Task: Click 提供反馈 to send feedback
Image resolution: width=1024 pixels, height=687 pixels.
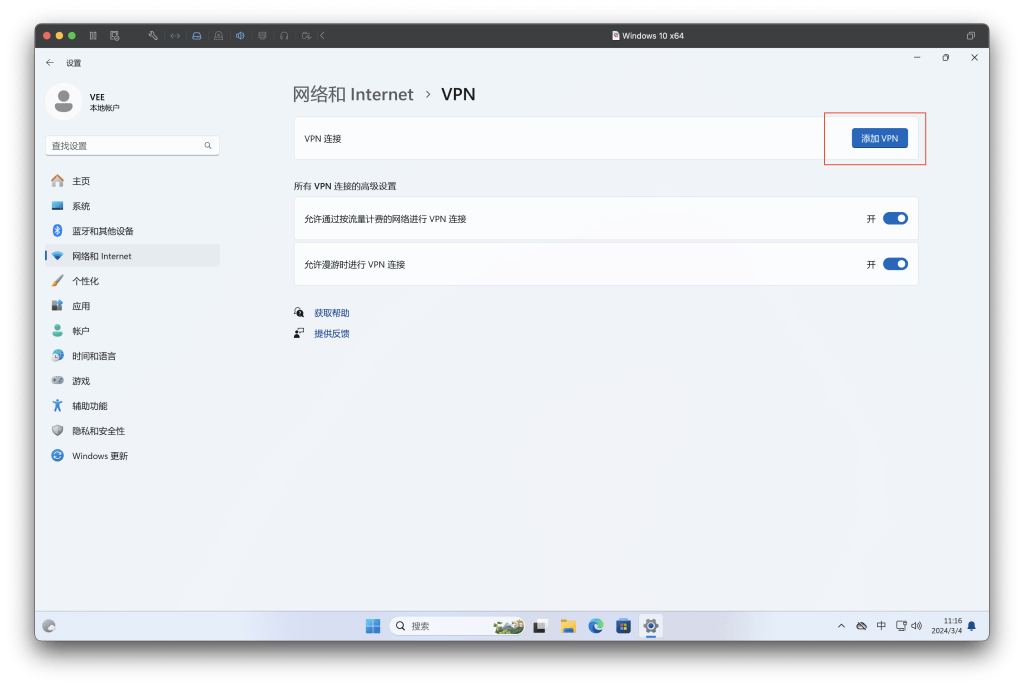Action: coord(333,333)
